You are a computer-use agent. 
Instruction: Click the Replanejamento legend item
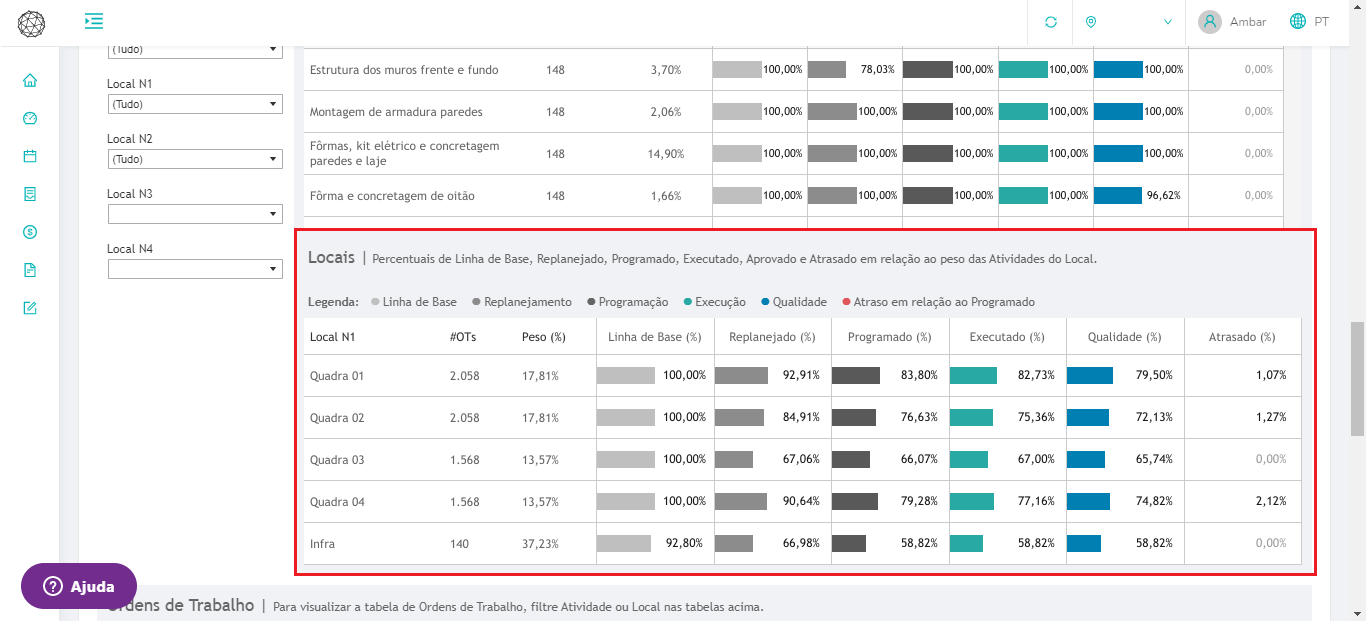tap(522, 302)
